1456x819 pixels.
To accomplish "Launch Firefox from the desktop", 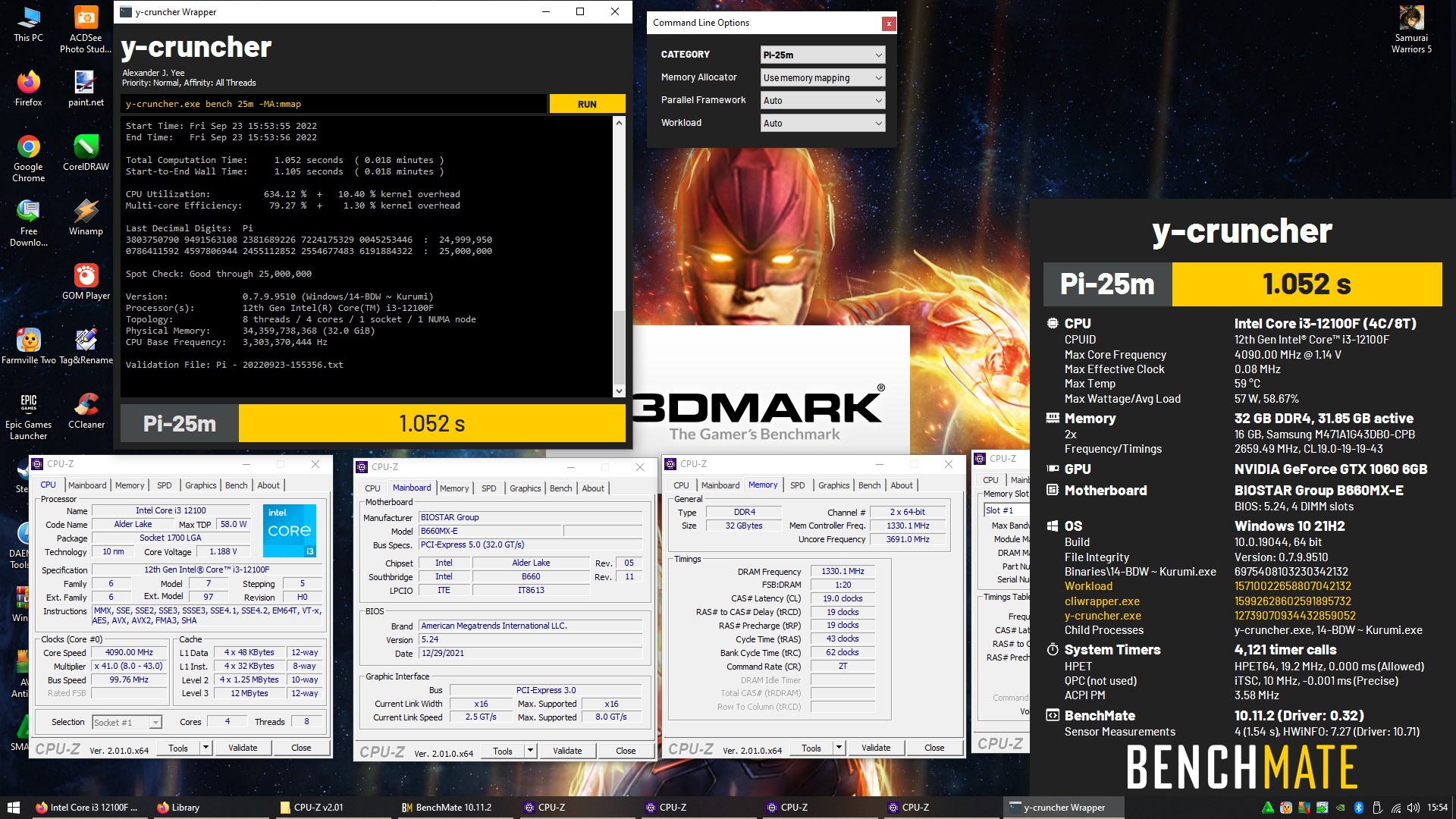I will pos(28,88).
